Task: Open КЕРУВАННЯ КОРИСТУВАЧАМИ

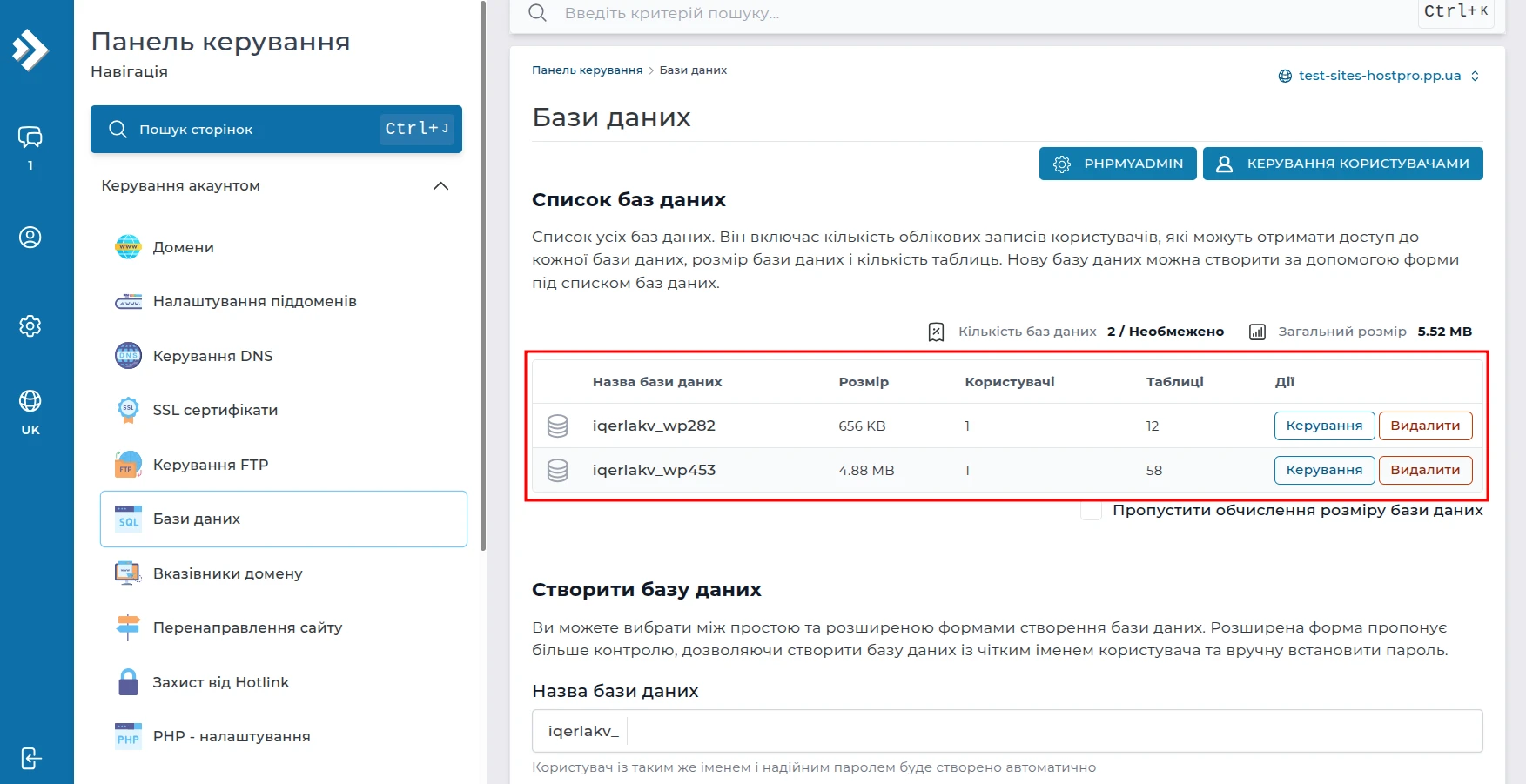Action: coord(1343,164)
